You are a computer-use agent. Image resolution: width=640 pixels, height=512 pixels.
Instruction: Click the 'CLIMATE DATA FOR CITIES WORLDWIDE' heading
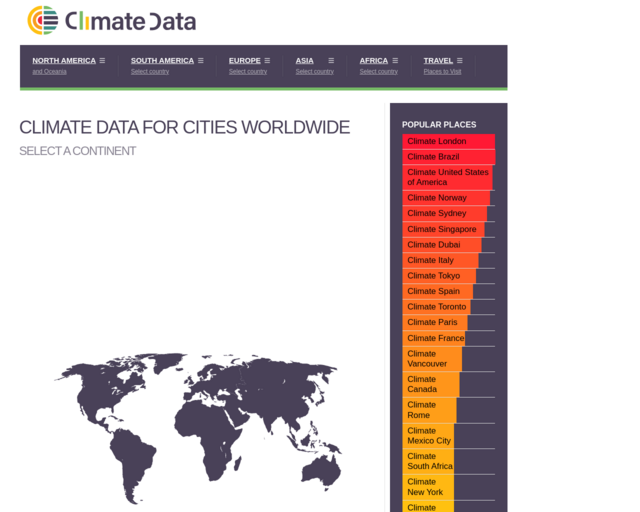pyautogui.click(x=184, y=127)
